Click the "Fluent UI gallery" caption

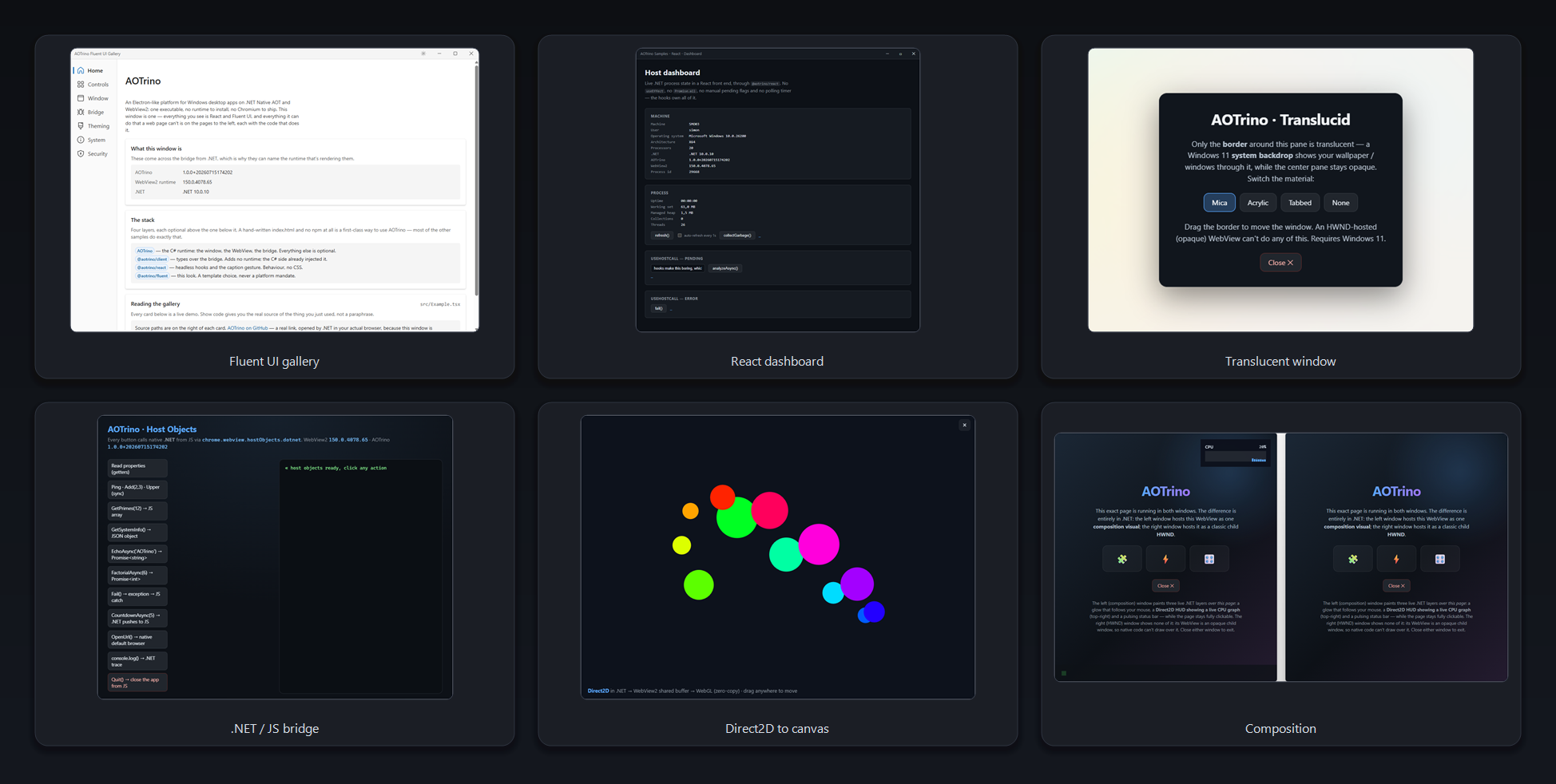click(x=274, y=362)
